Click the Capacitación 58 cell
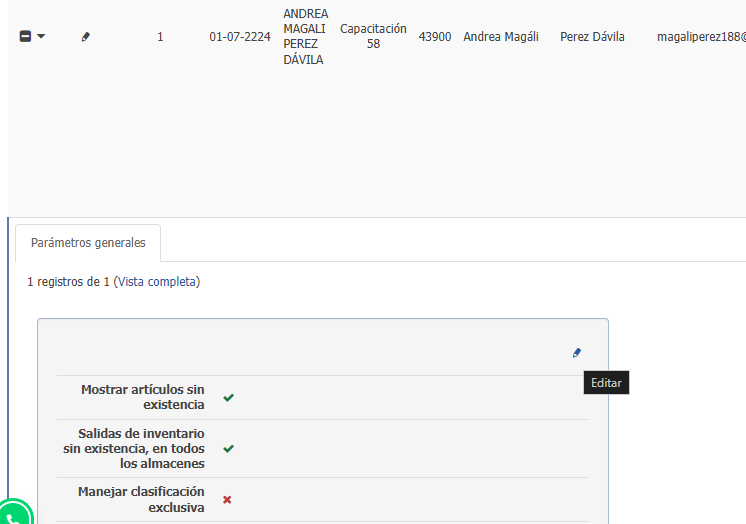Screen dimensions: 746x524 pos(373,37)
